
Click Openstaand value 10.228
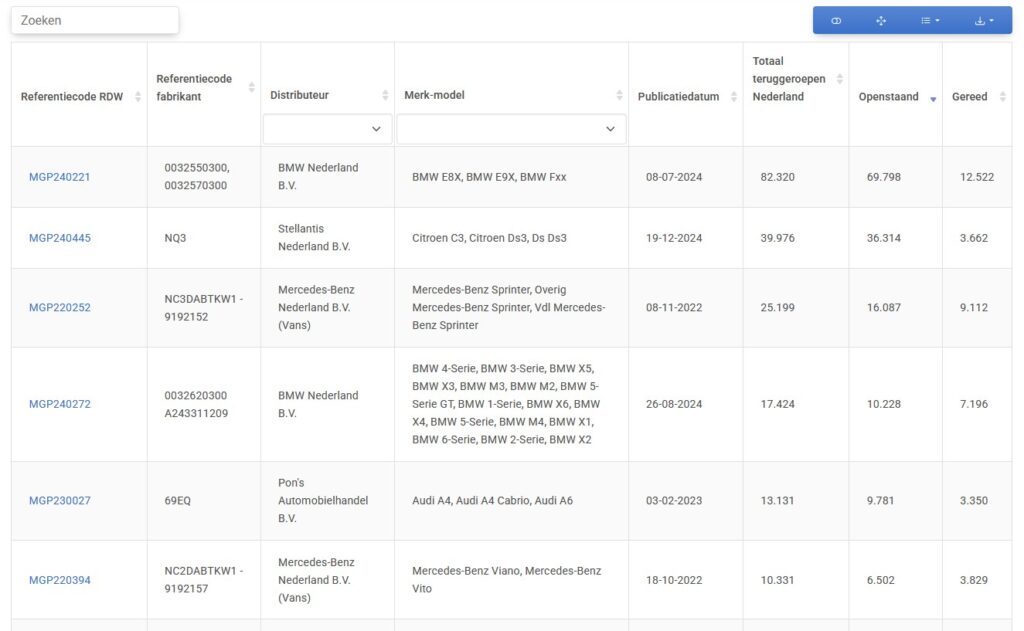pos(884,404)
